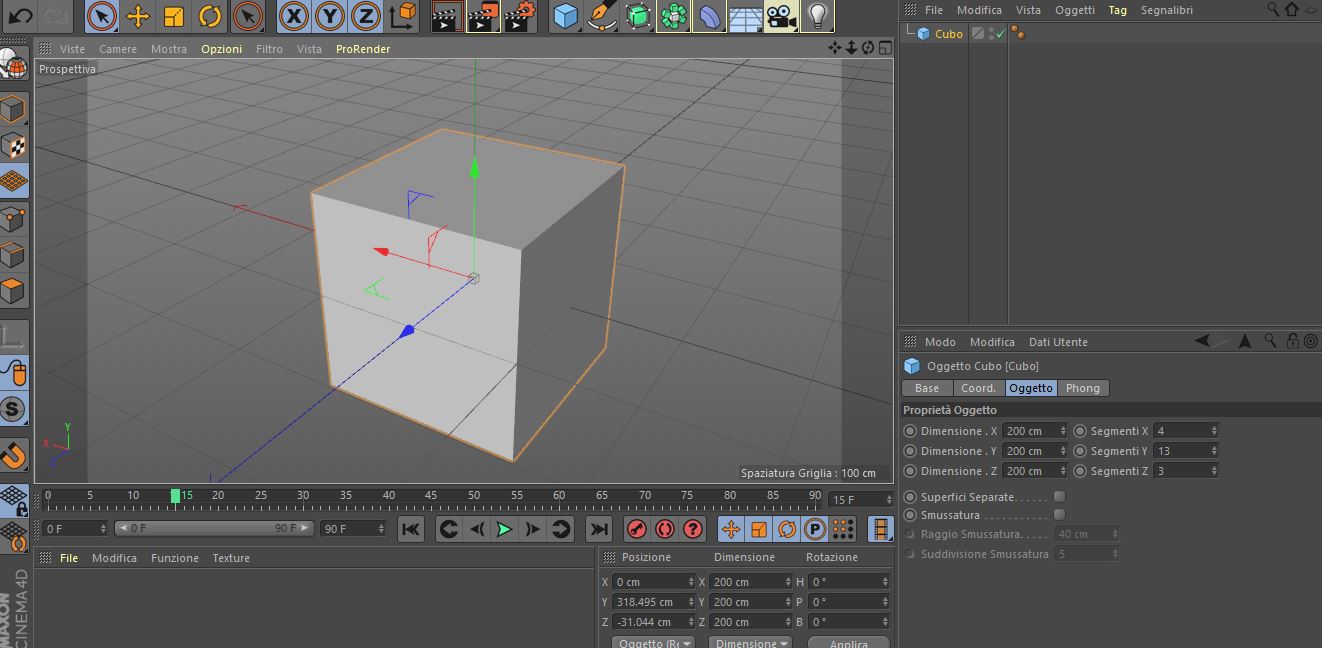Viewport: 1322px width, 648px height.
Task: Toggle the Autokeying button
Action: click(665, 529)
